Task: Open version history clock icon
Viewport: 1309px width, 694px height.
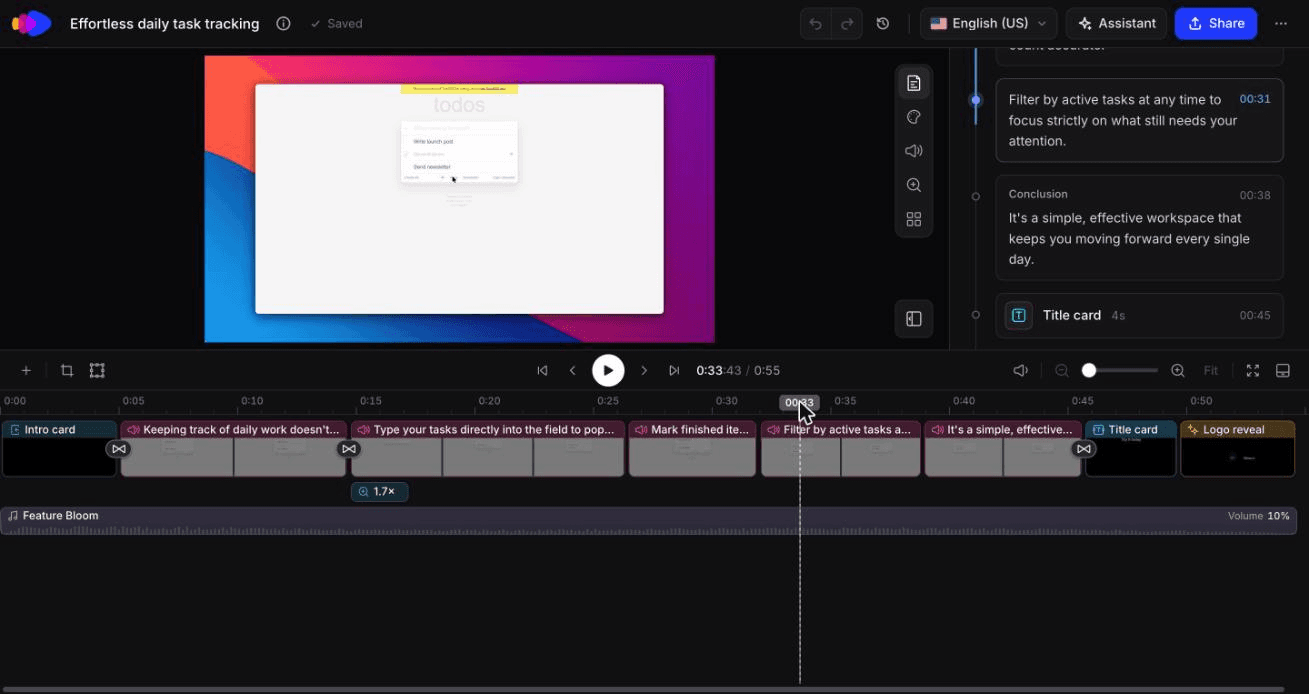Action: point(883,23)
